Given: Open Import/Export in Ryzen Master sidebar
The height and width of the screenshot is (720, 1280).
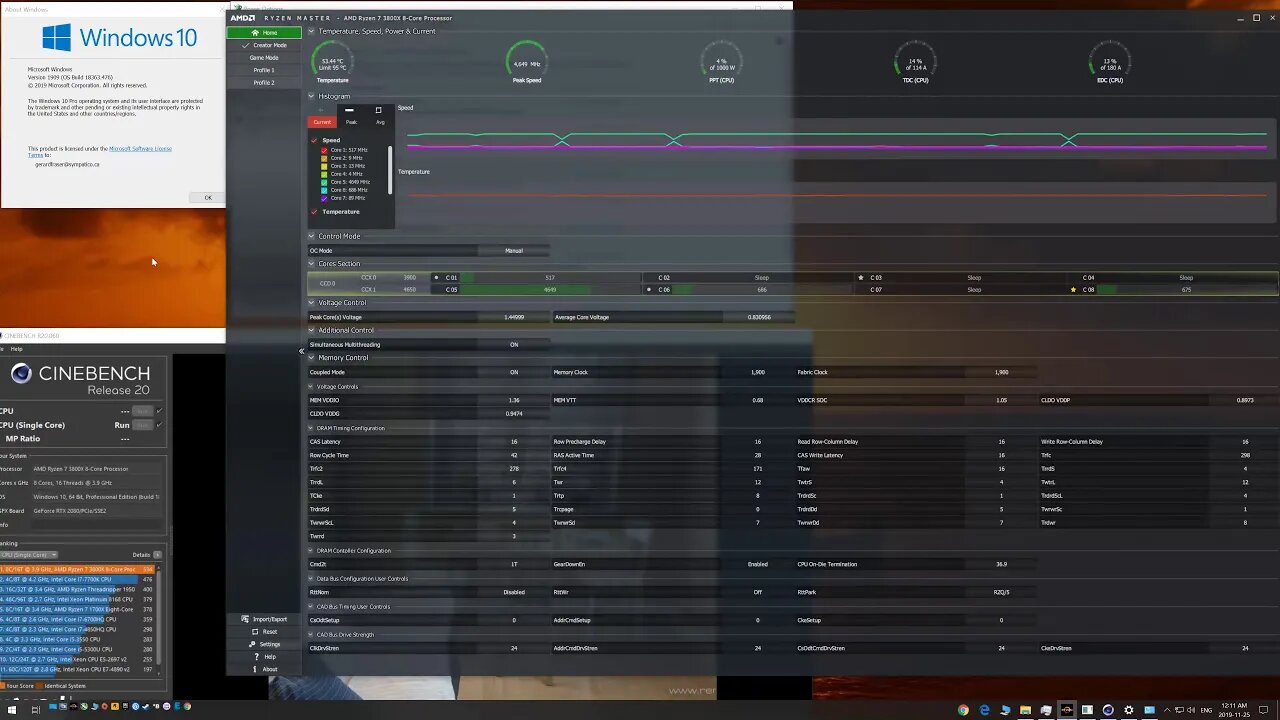Looking at the screenshot, I should click(x=264, y=619).
